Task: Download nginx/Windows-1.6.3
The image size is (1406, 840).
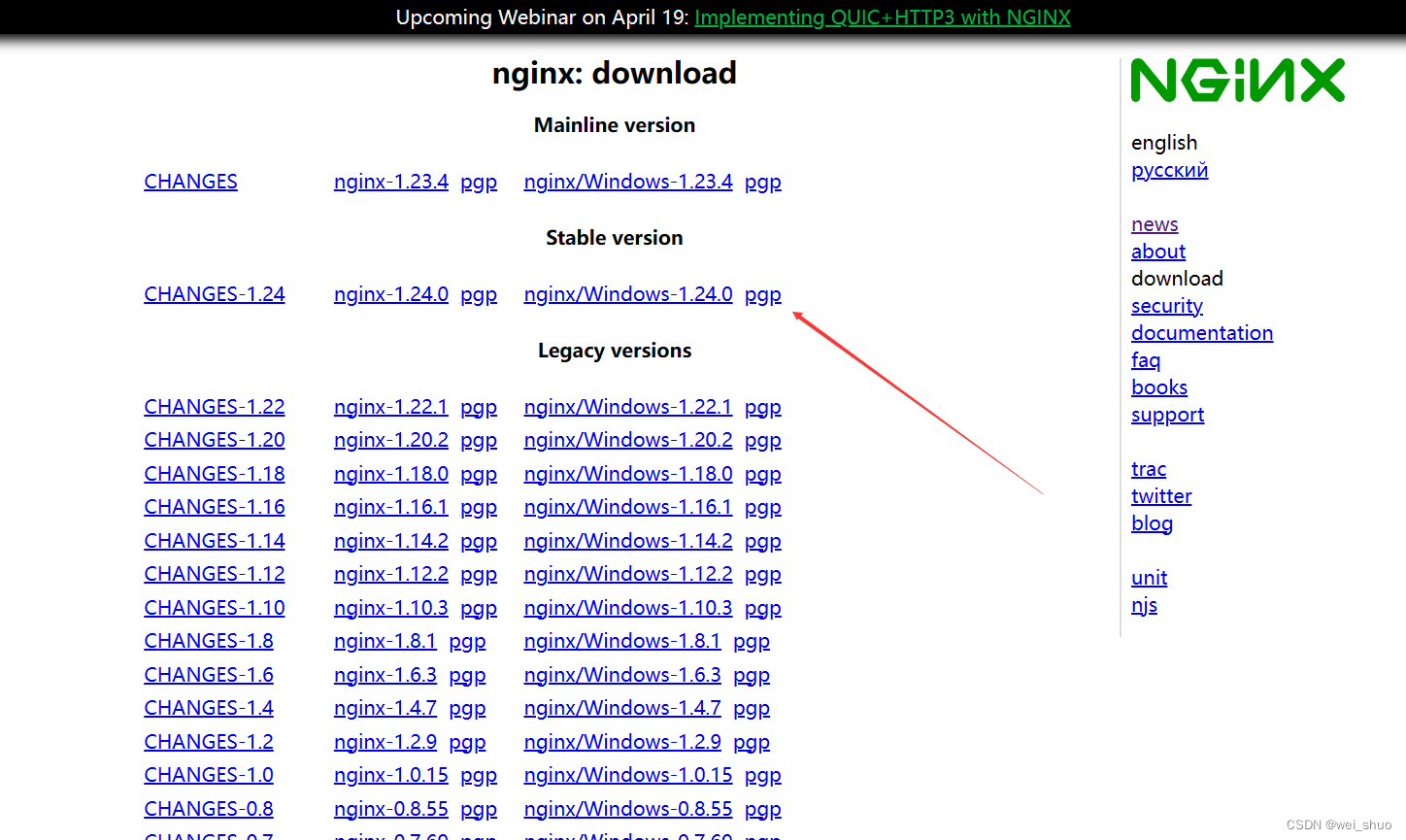Action: (x=622, y=675)
